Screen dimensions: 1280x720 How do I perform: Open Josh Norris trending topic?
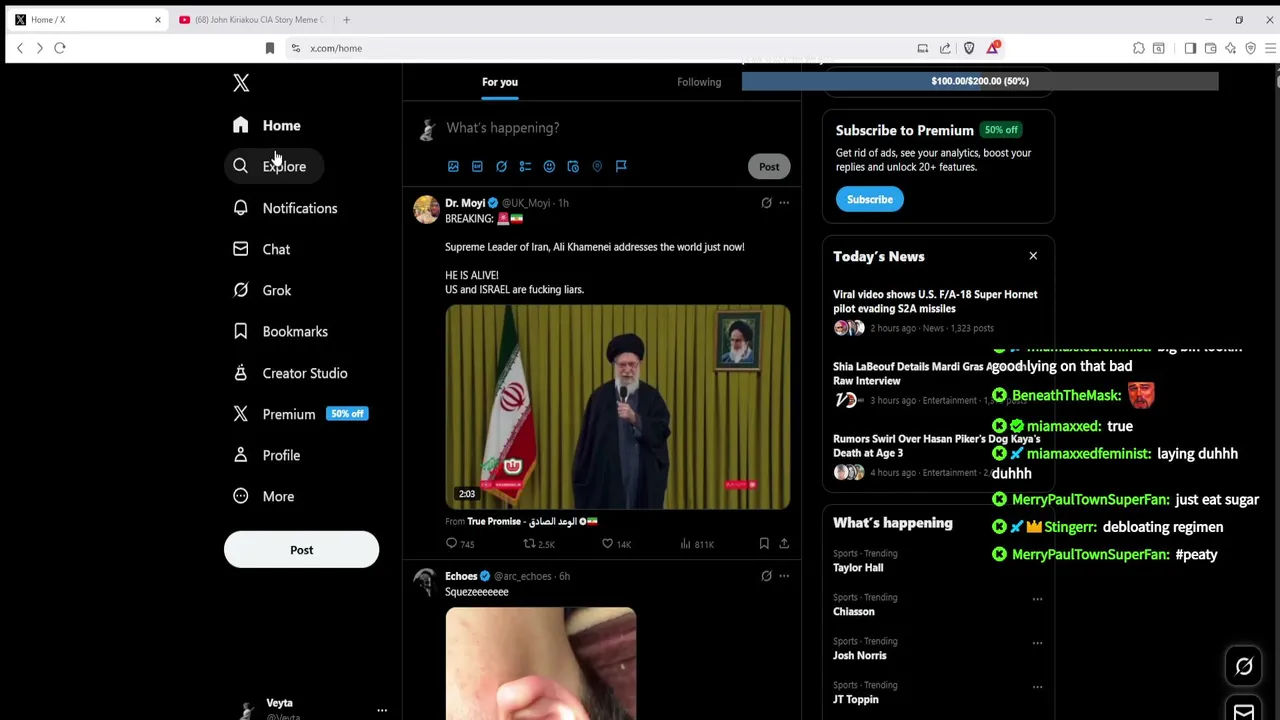860,655
